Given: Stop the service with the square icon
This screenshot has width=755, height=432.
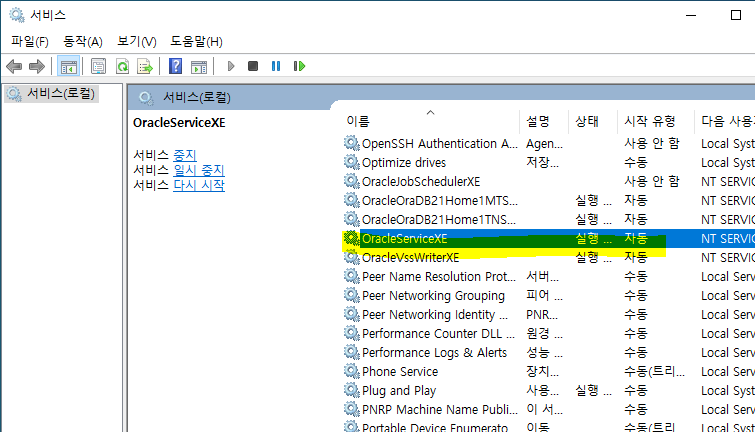Looking at the screenshot, I should (x=253, y=66).
